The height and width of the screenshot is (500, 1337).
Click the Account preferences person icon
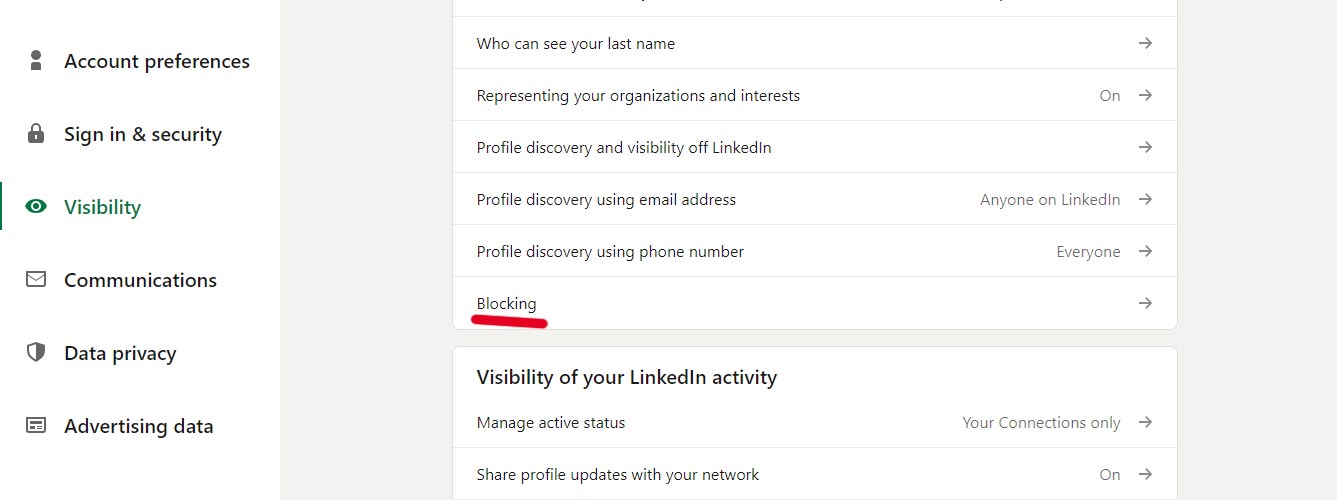[36, 60]
